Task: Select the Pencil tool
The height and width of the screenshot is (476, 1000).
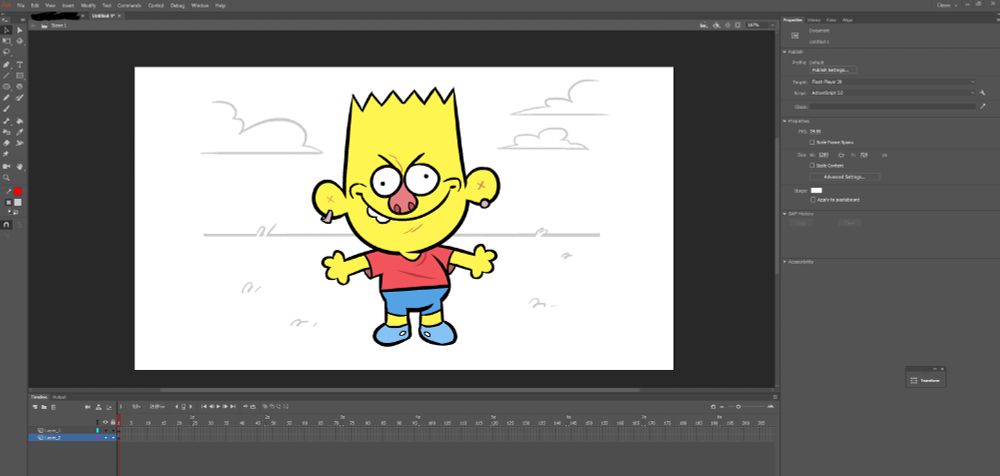Action: (x=6, y=98)
